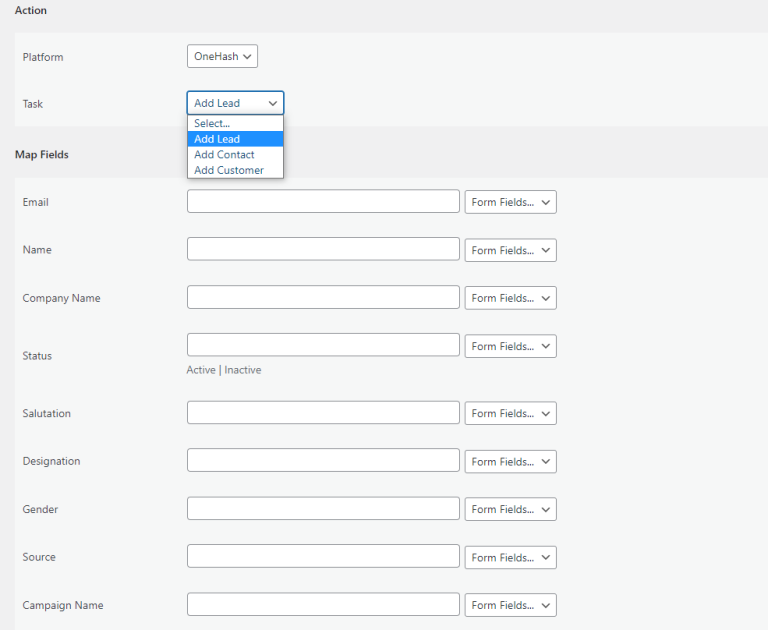Focus the Salutation text field

(x=323, y=412)
